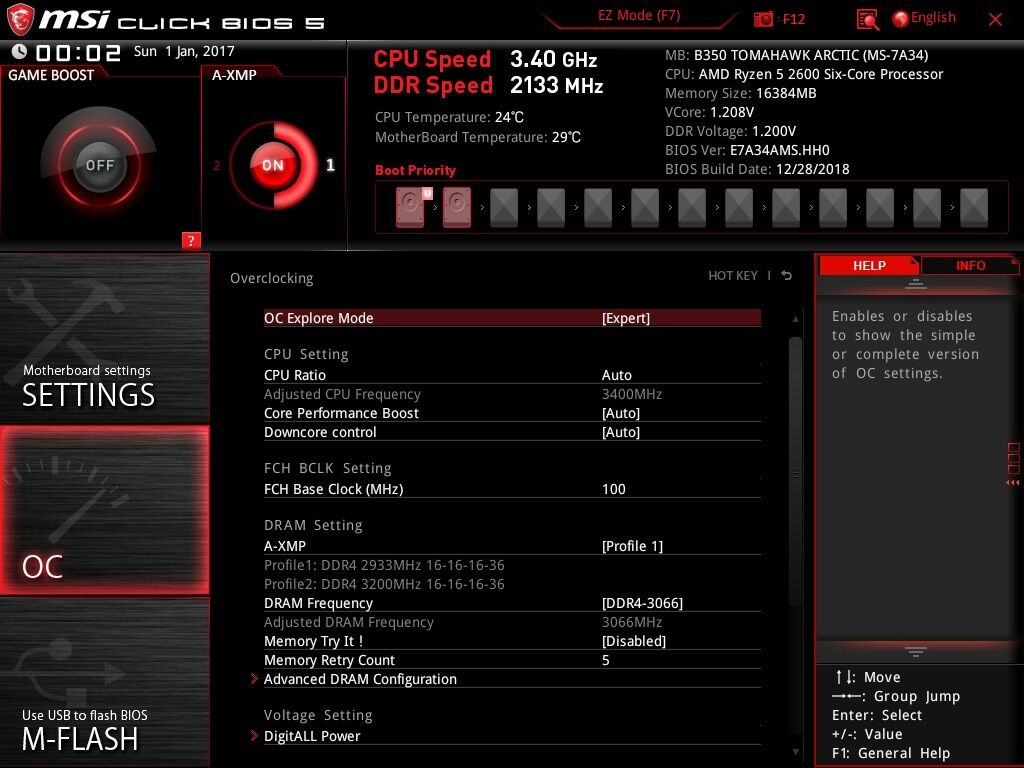Click the clock icon next to time
1024x768 pixels.
[19, 52]
